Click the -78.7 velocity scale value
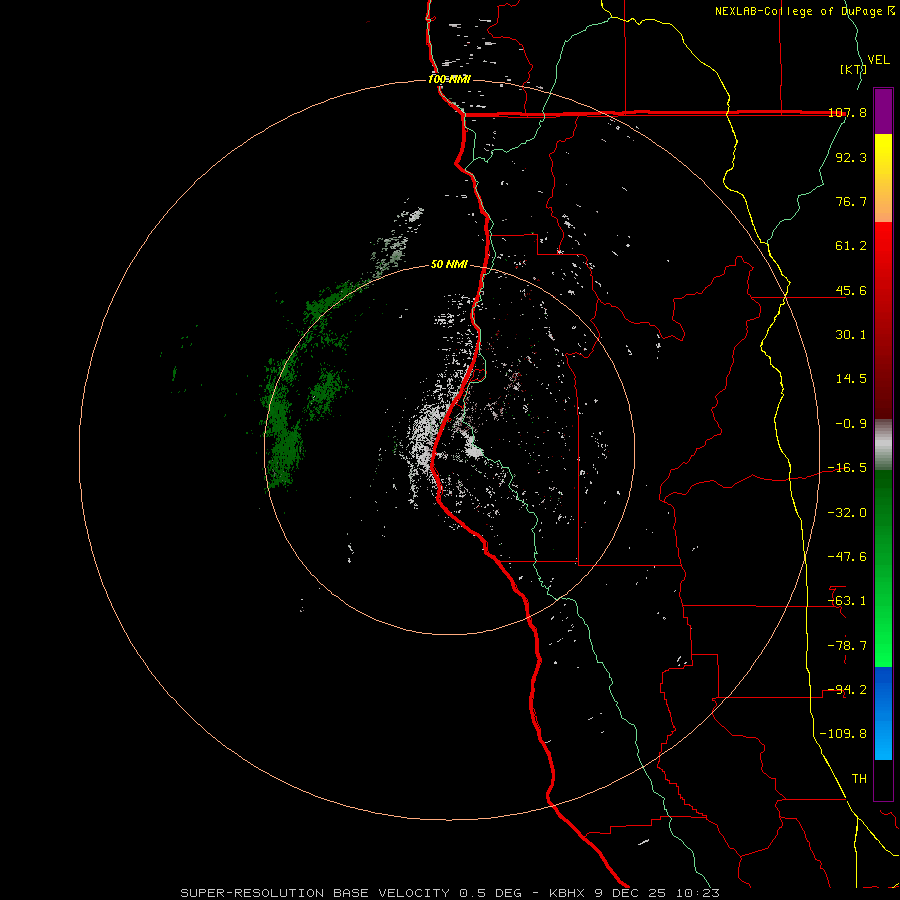 (x=847, y=646)
